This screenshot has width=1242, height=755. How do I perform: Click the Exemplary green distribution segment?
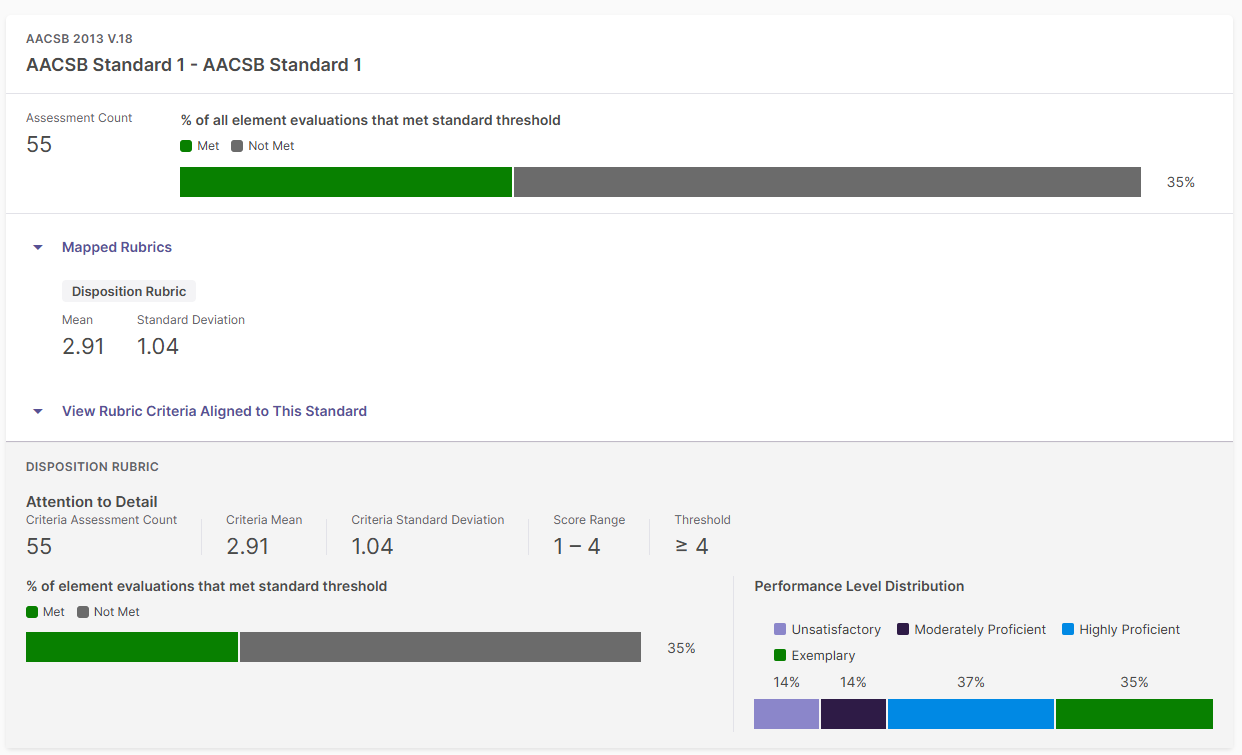click(1134, 714)
